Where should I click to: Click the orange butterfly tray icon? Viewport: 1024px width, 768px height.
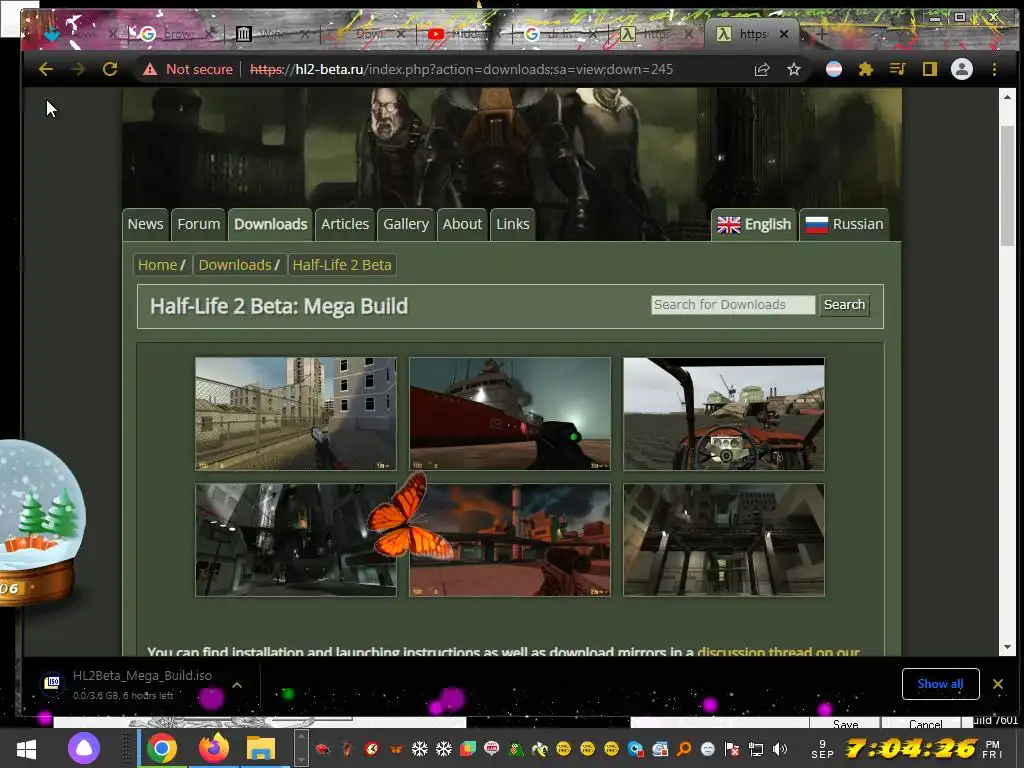[x=395, y=749]
